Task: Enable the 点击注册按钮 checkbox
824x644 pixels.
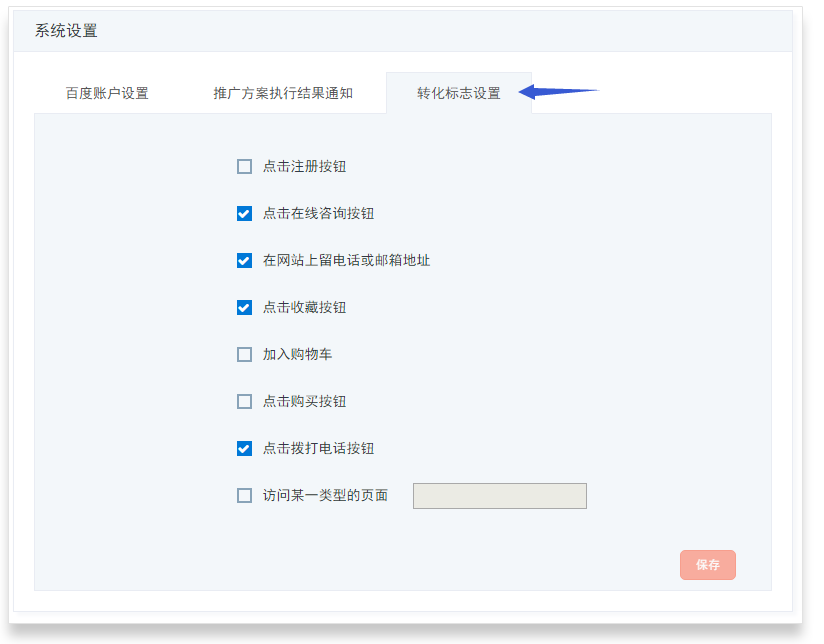Action: (x=244, y=167)
